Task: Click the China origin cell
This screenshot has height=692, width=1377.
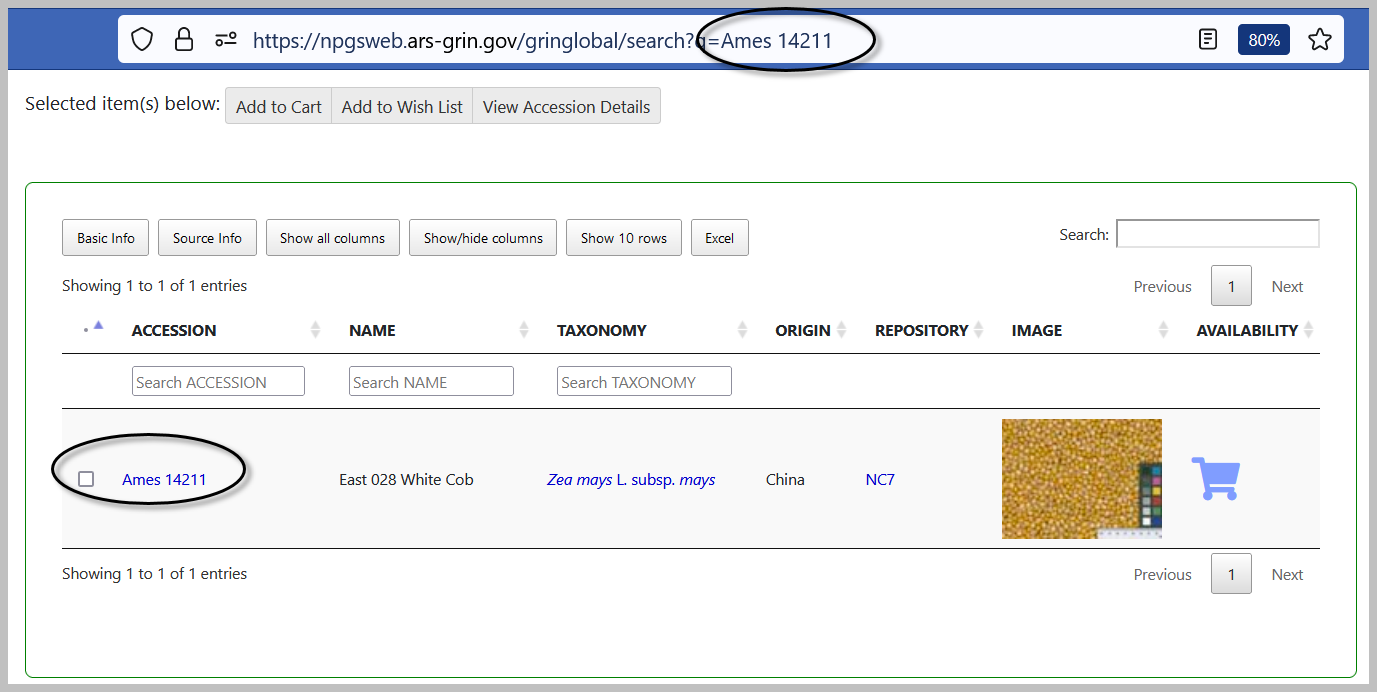Action: 785,479
